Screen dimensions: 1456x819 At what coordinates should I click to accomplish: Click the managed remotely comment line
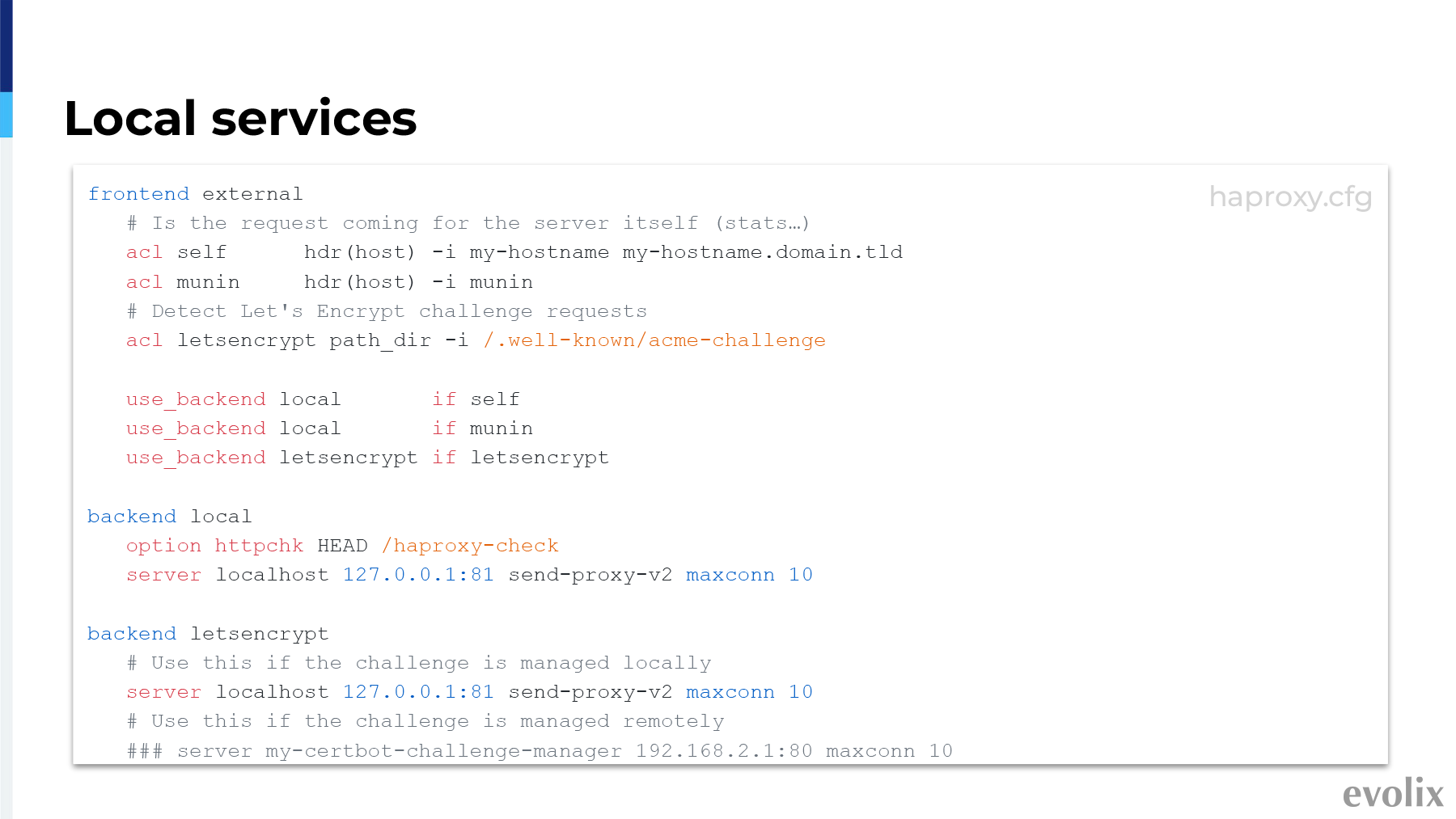425,721
